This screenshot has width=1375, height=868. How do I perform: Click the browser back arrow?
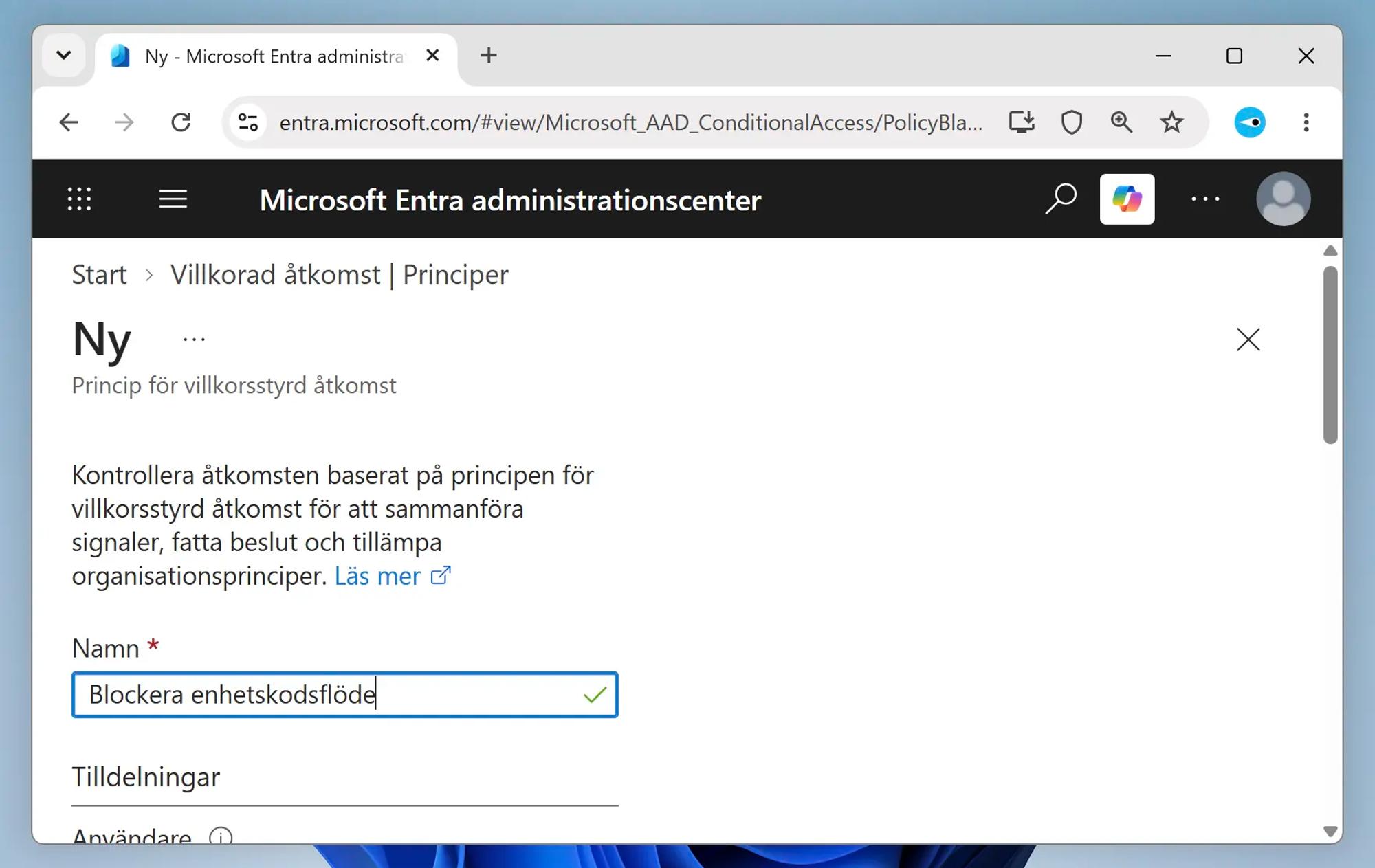tap(69, 123)
